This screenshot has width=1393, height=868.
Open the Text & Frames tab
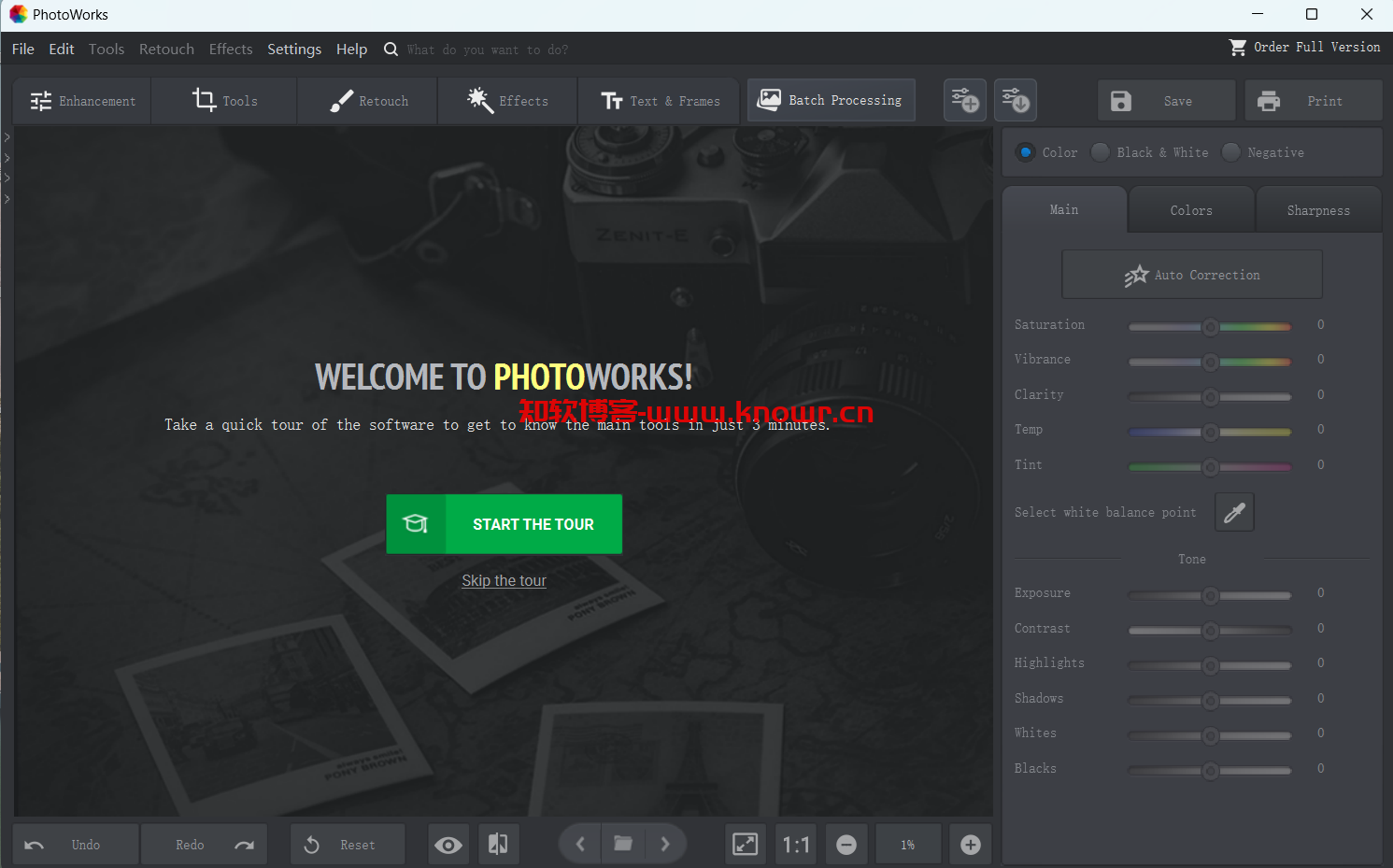[x=660, y=101]
